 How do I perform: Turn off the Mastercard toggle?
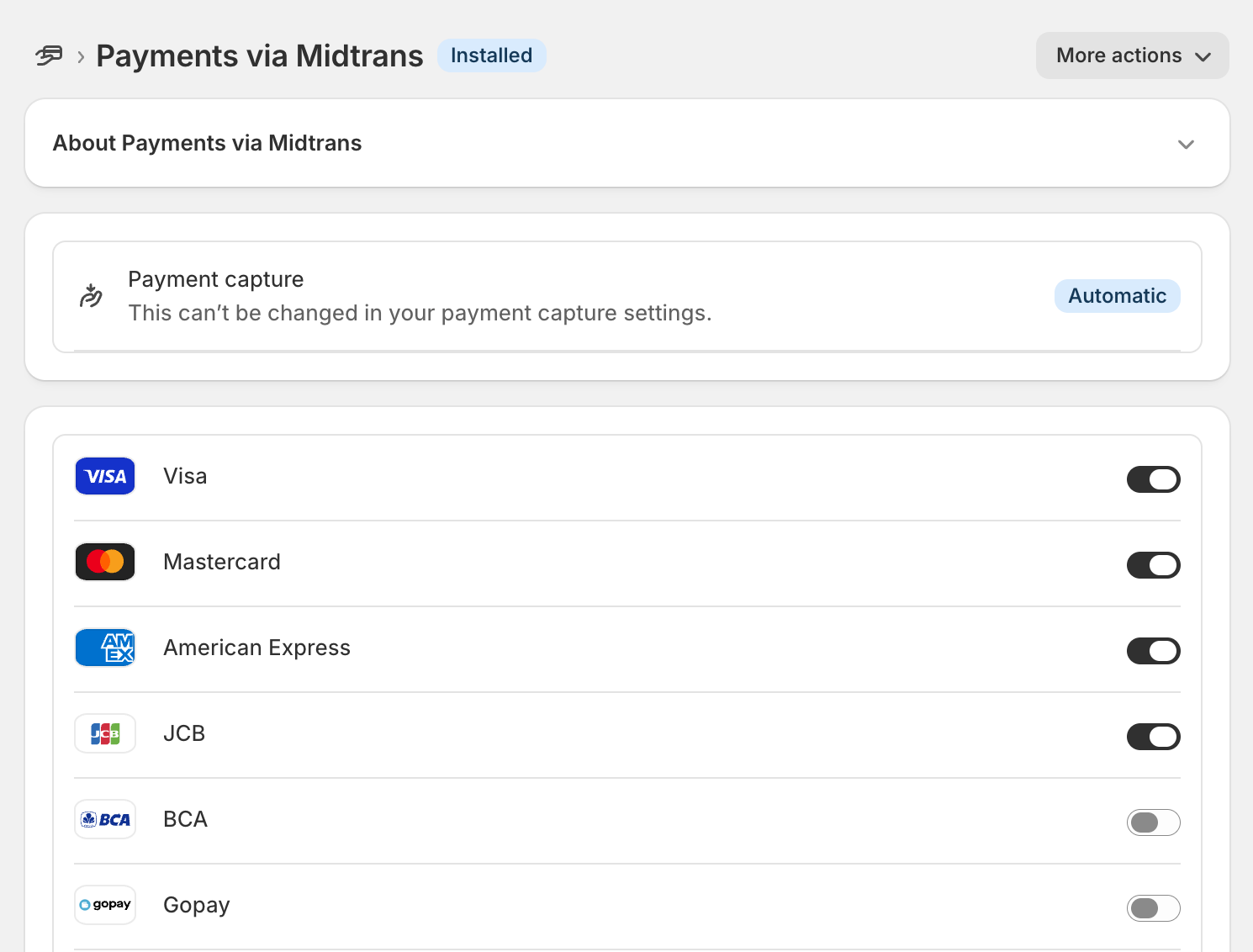(x=1153, y=565)
